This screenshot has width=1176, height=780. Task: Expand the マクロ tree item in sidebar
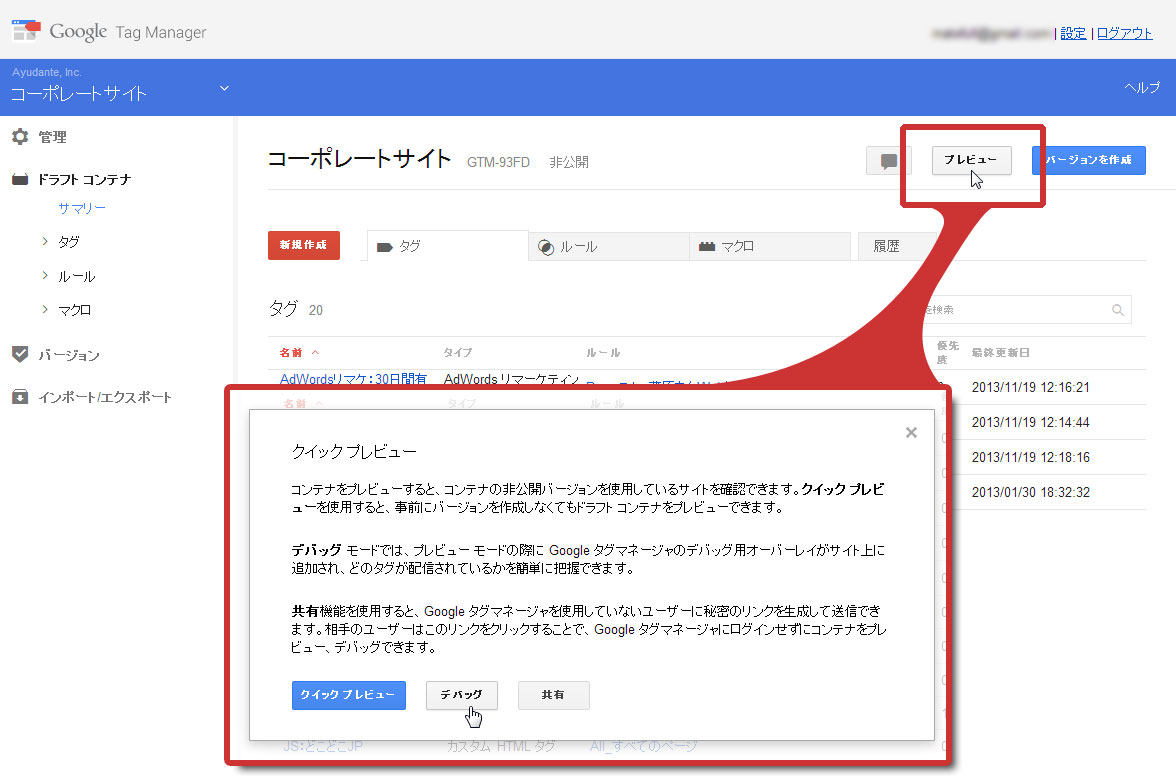point(44,309)
